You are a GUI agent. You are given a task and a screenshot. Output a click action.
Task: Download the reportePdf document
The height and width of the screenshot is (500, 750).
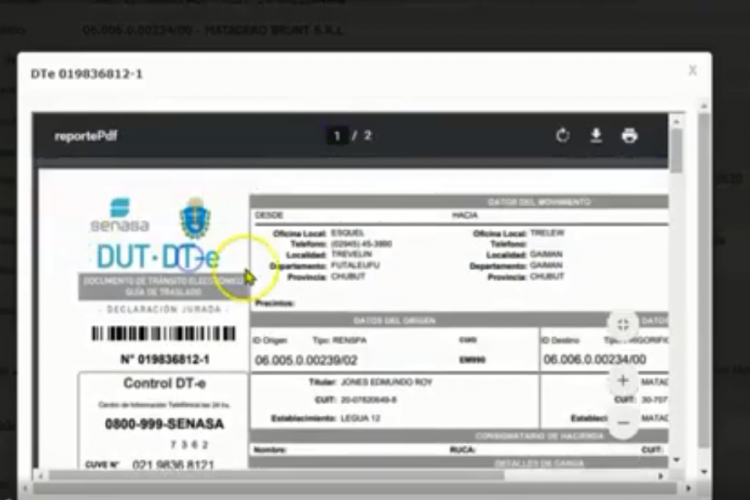point(596,136)
